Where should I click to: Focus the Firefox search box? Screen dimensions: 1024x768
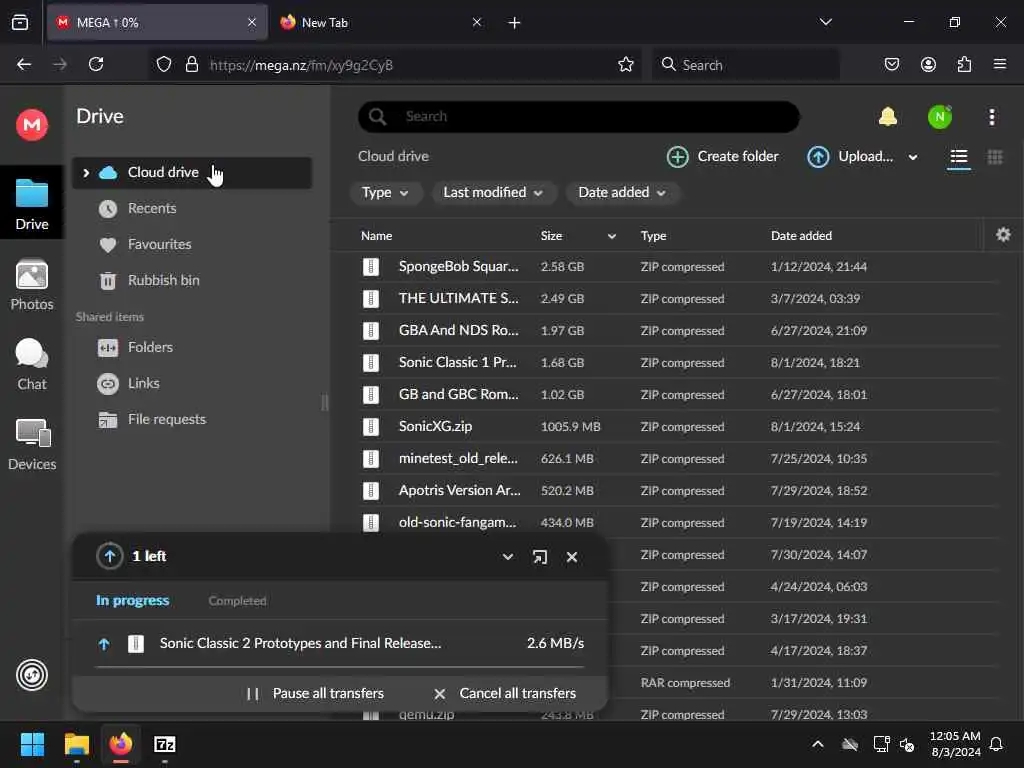pyautogui.click(x=745, y=64)
